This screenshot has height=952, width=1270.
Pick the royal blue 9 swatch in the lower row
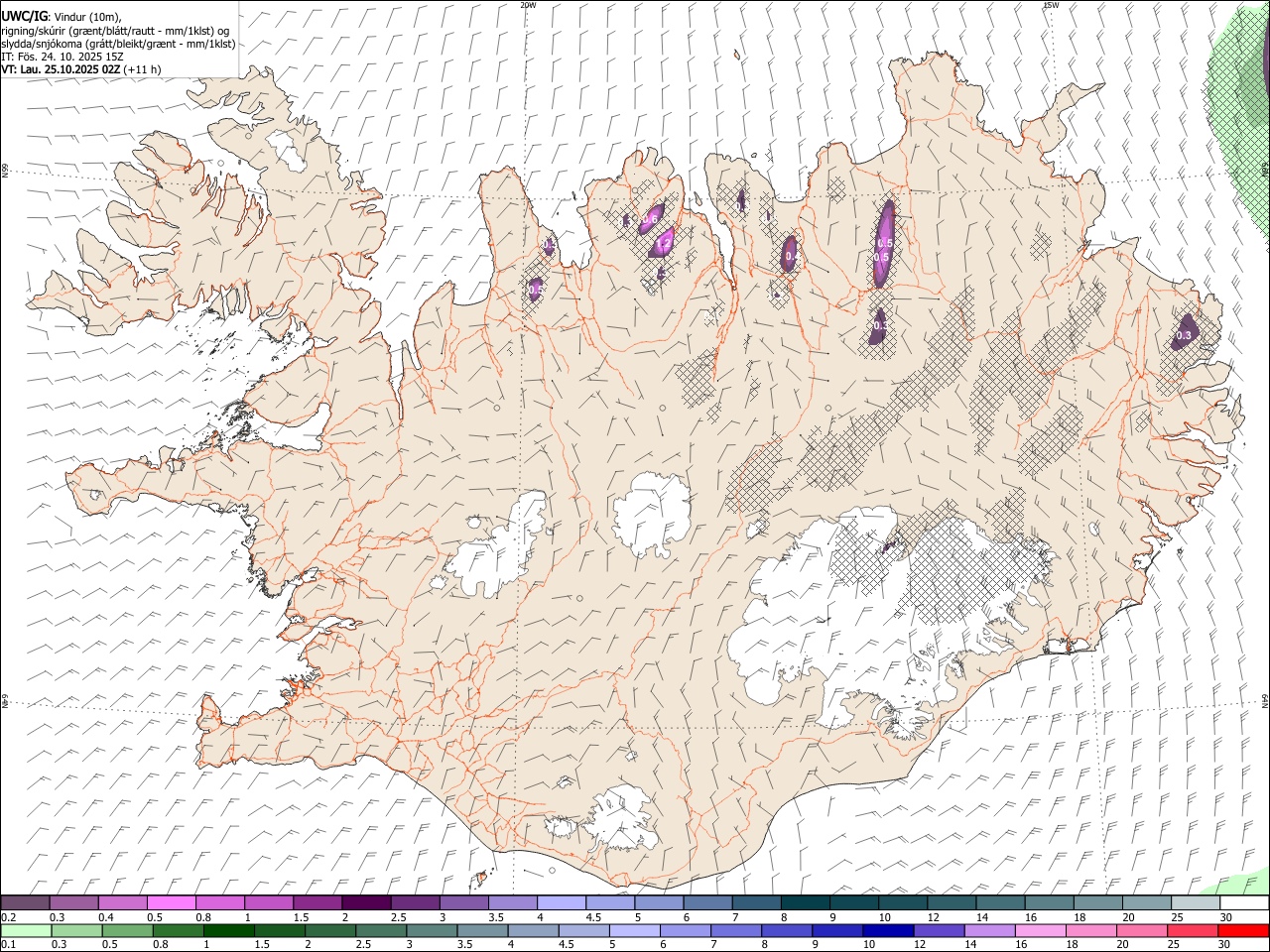837,931
